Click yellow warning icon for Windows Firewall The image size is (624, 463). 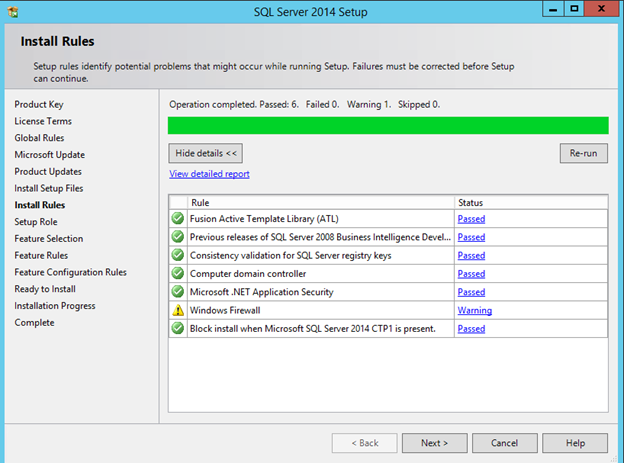(x=178, y=310)
